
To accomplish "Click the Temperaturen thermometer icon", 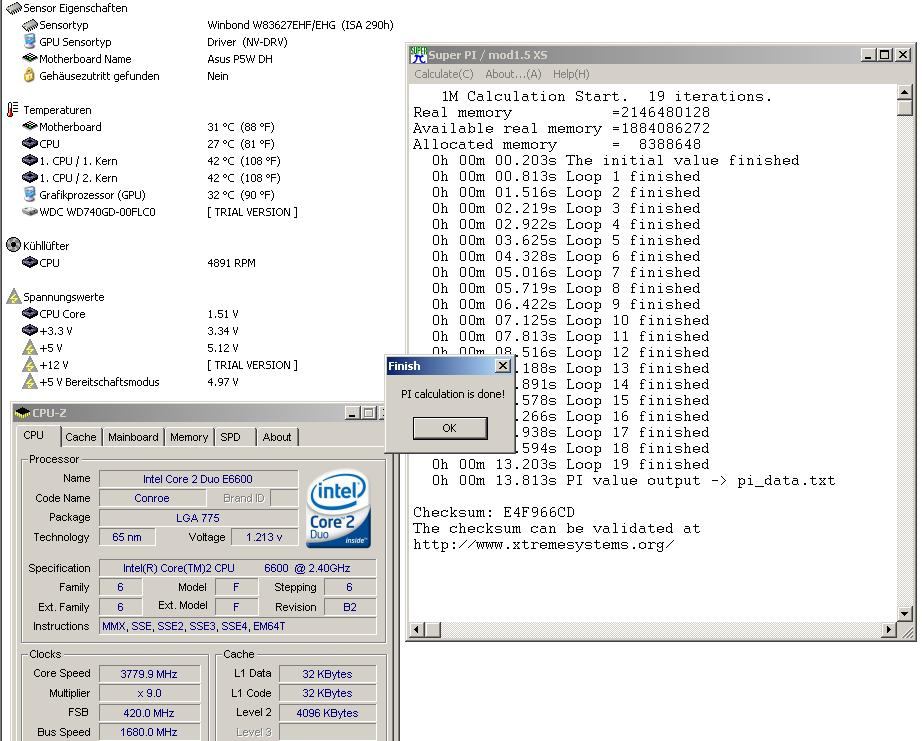I will click(13, 109).
